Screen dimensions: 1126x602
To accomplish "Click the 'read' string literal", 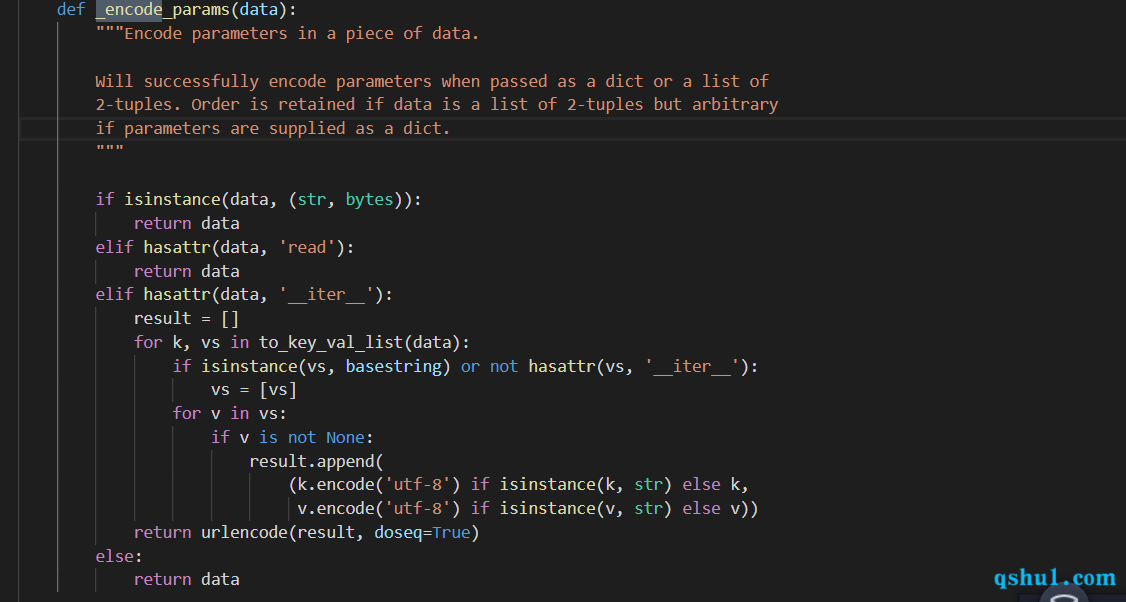I will pyautogui.click(x=307, y=247).
